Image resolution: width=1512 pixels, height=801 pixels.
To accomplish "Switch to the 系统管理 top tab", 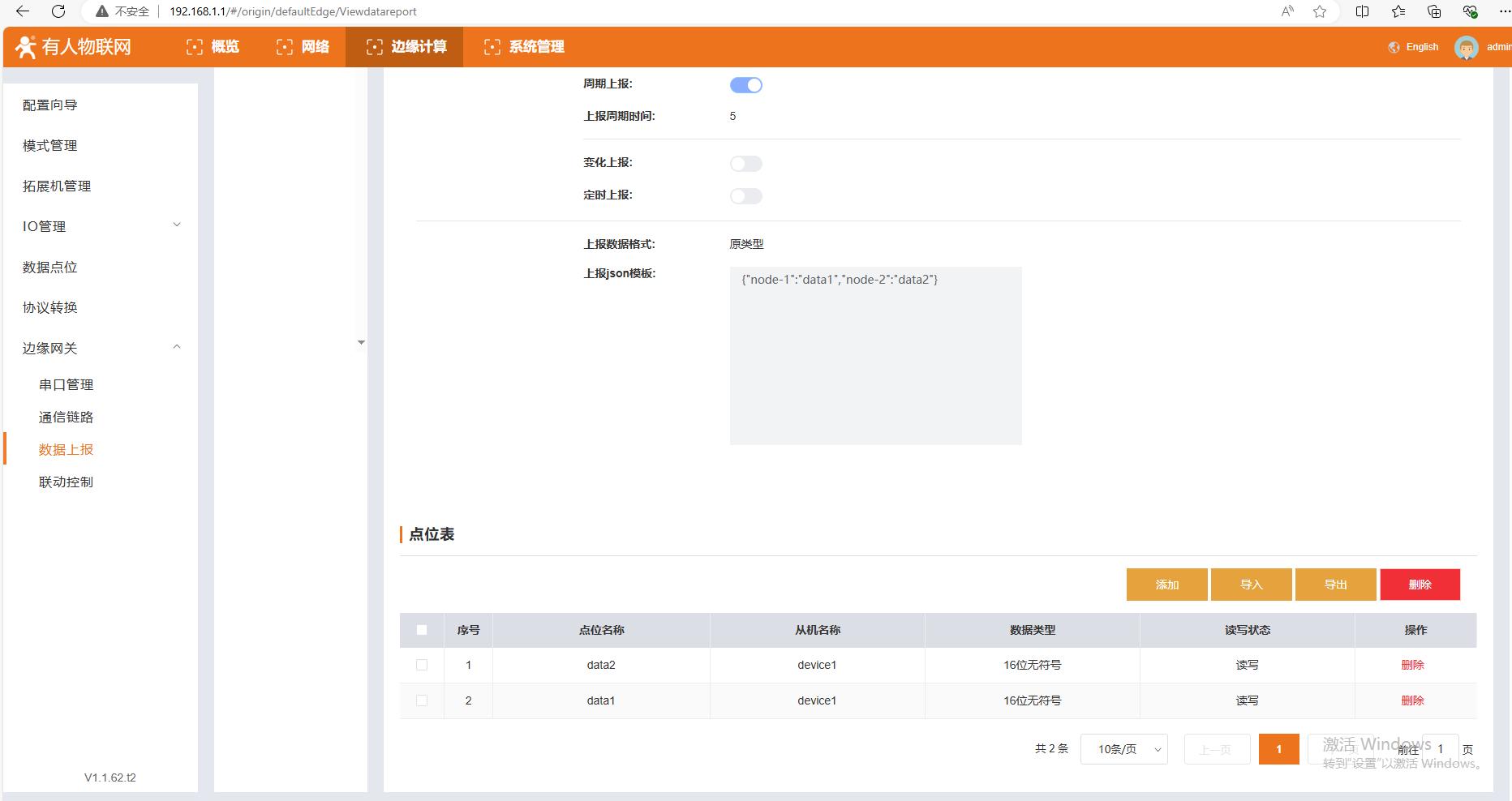I will coord(525,47).
